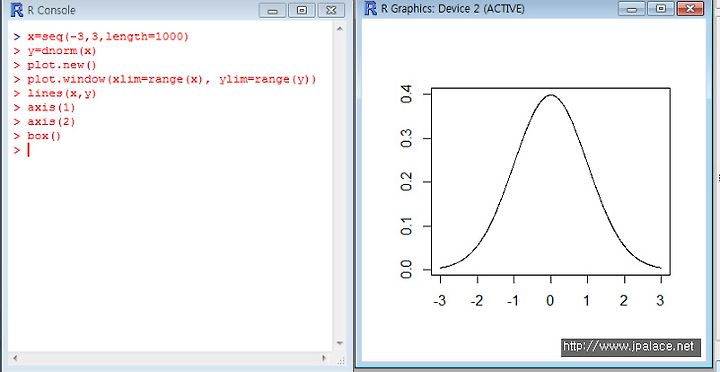Click the R Console horizontal scrollbar right arrow

[x=324, y=357]
